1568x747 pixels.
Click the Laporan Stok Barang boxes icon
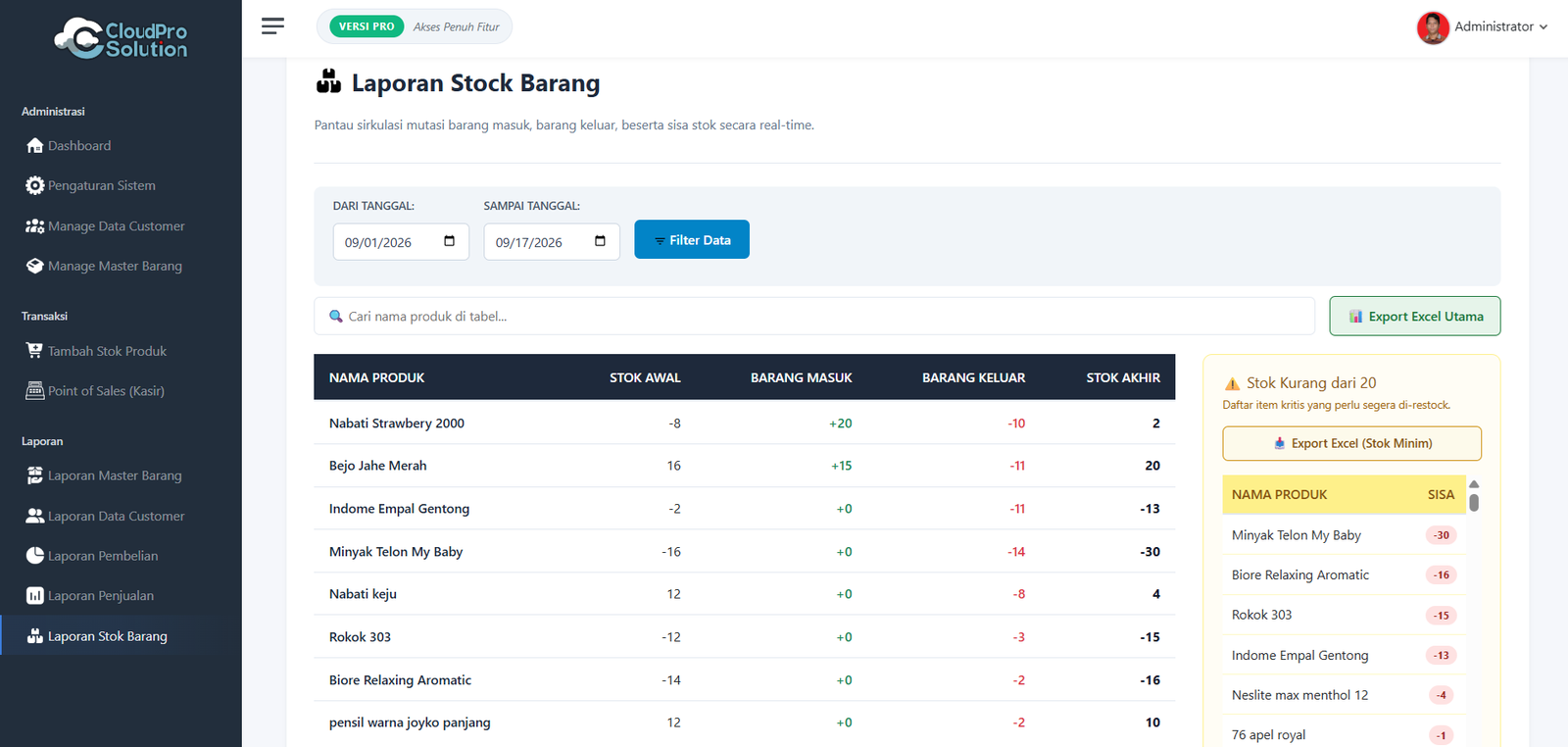pos(34,636)
